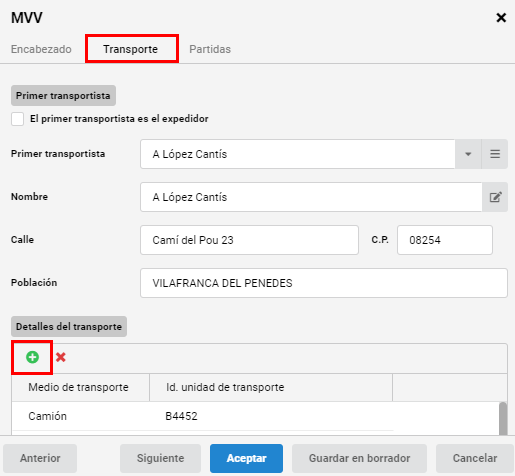515x476 pixels.
Task: Go to the Partidas tab
Action: point(210,49)
